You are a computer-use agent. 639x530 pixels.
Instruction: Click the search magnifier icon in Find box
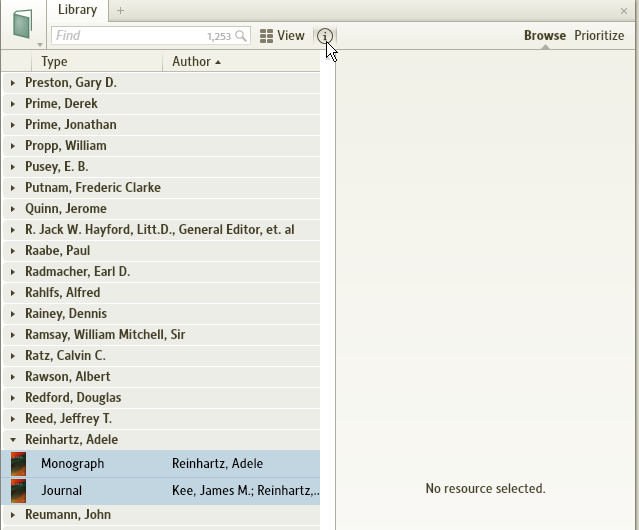[241, 36]
